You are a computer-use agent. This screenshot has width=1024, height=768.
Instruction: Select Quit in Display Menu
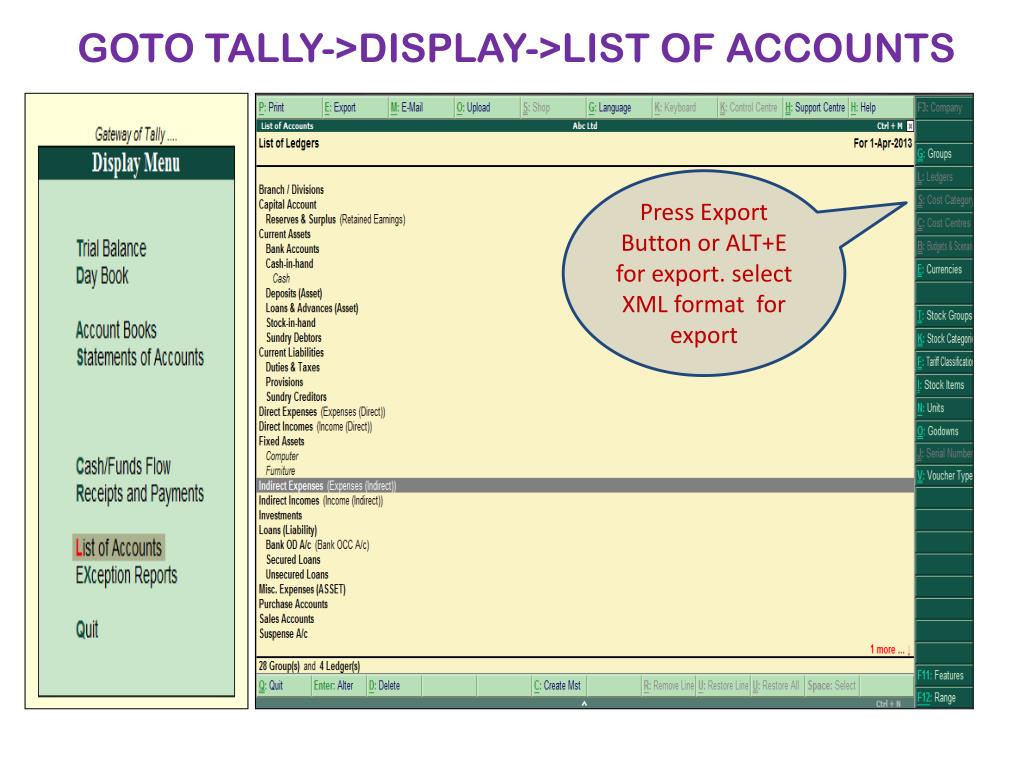pyautogui.click(x=87, y=630)
